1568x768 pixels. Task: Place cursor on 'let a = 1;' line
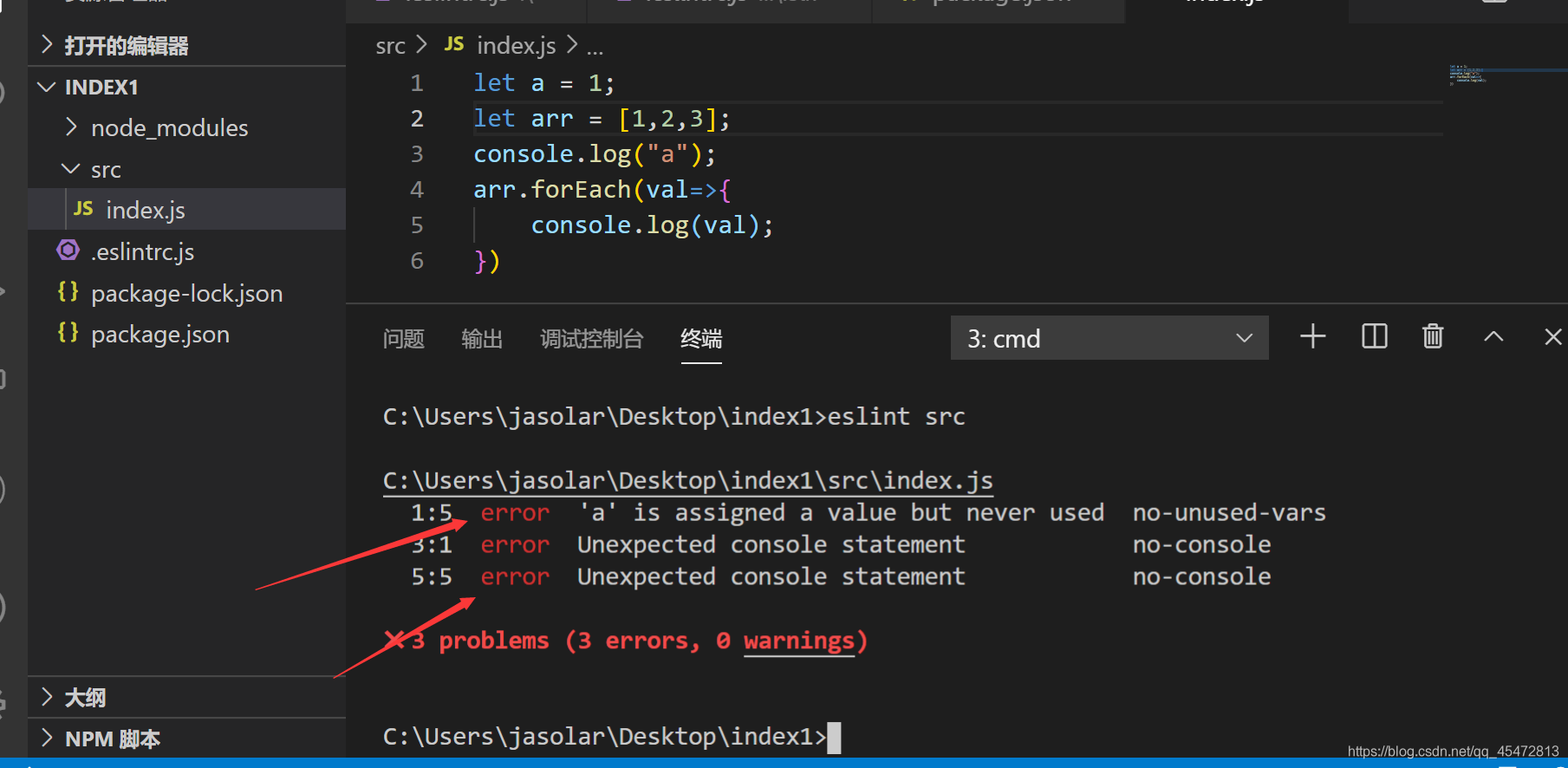click(x=543, y=83)
